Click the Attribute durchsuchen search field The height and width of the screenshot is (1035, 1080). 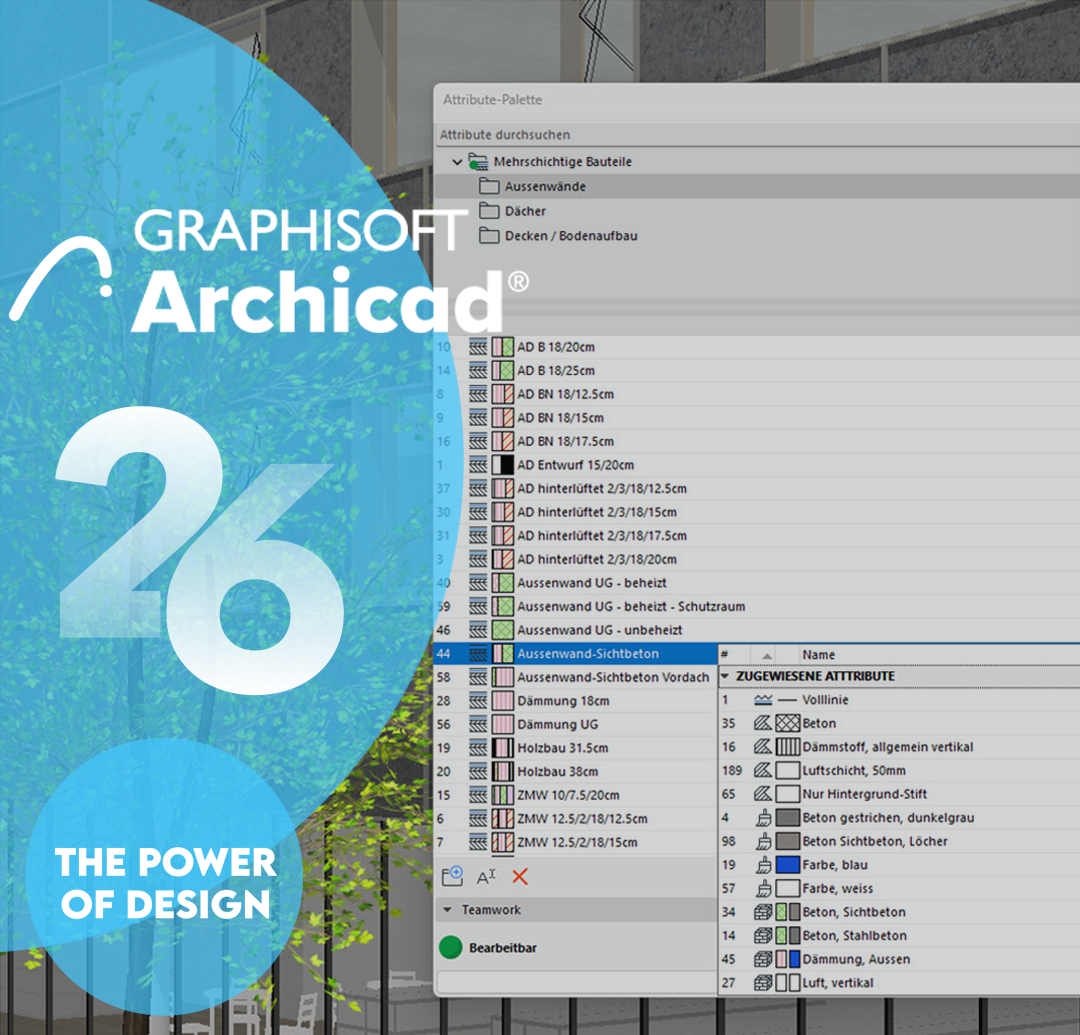757,135
